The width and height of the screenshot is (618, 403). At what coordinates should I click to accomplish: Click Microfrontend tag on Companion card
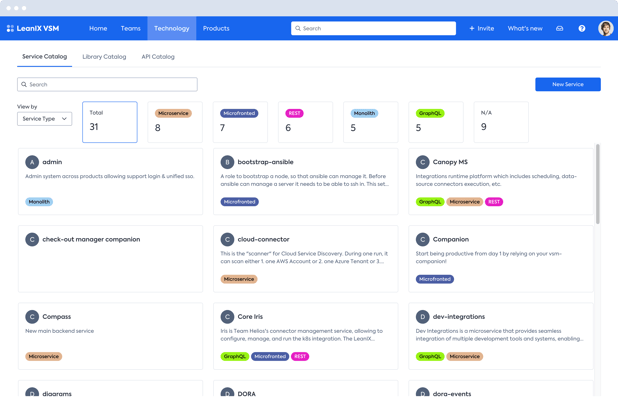(435, 279)
